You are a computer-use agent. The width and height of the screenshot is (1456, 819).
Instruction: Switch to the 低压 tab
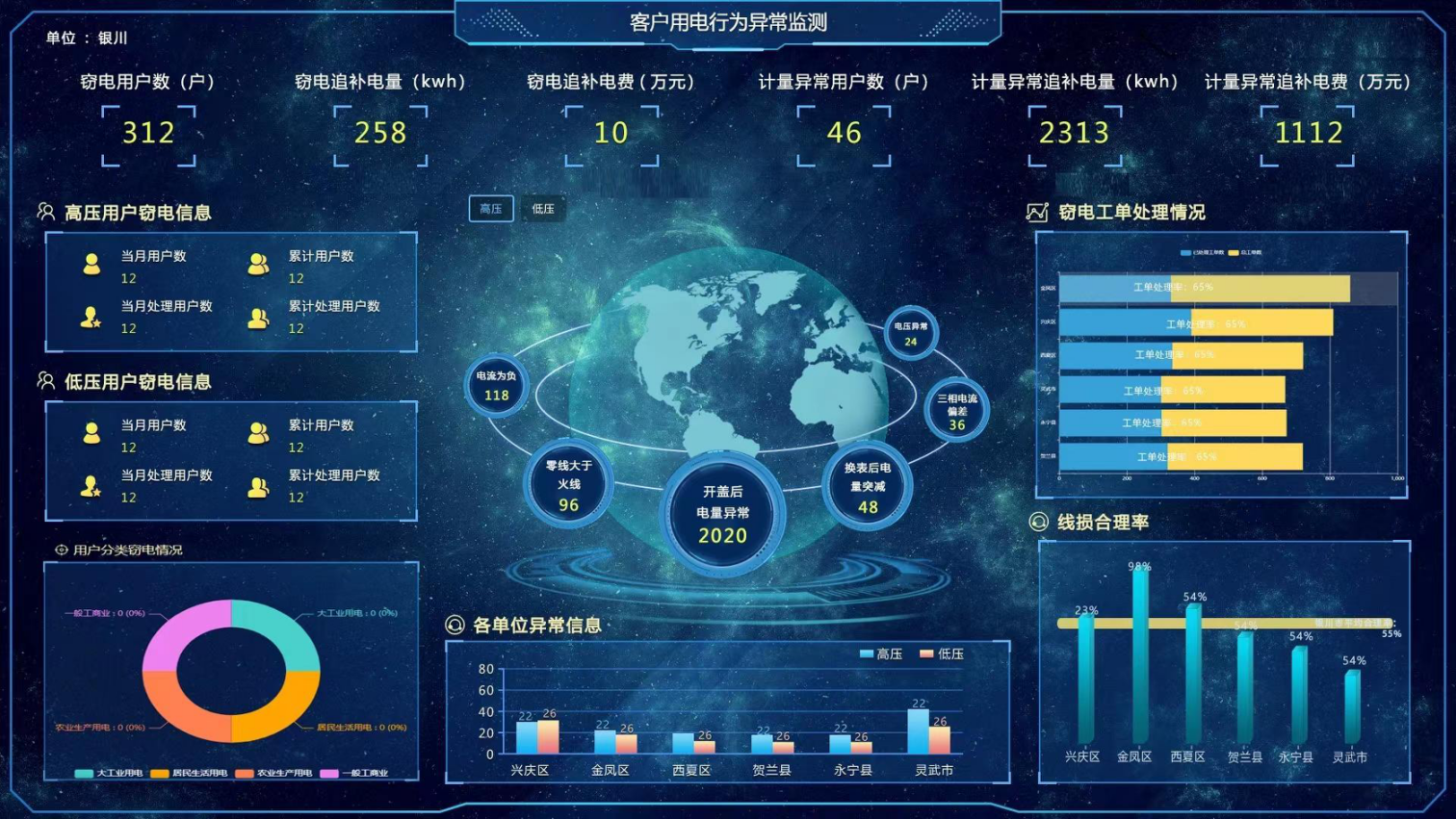pyautogui.click(x=543, y=209)
